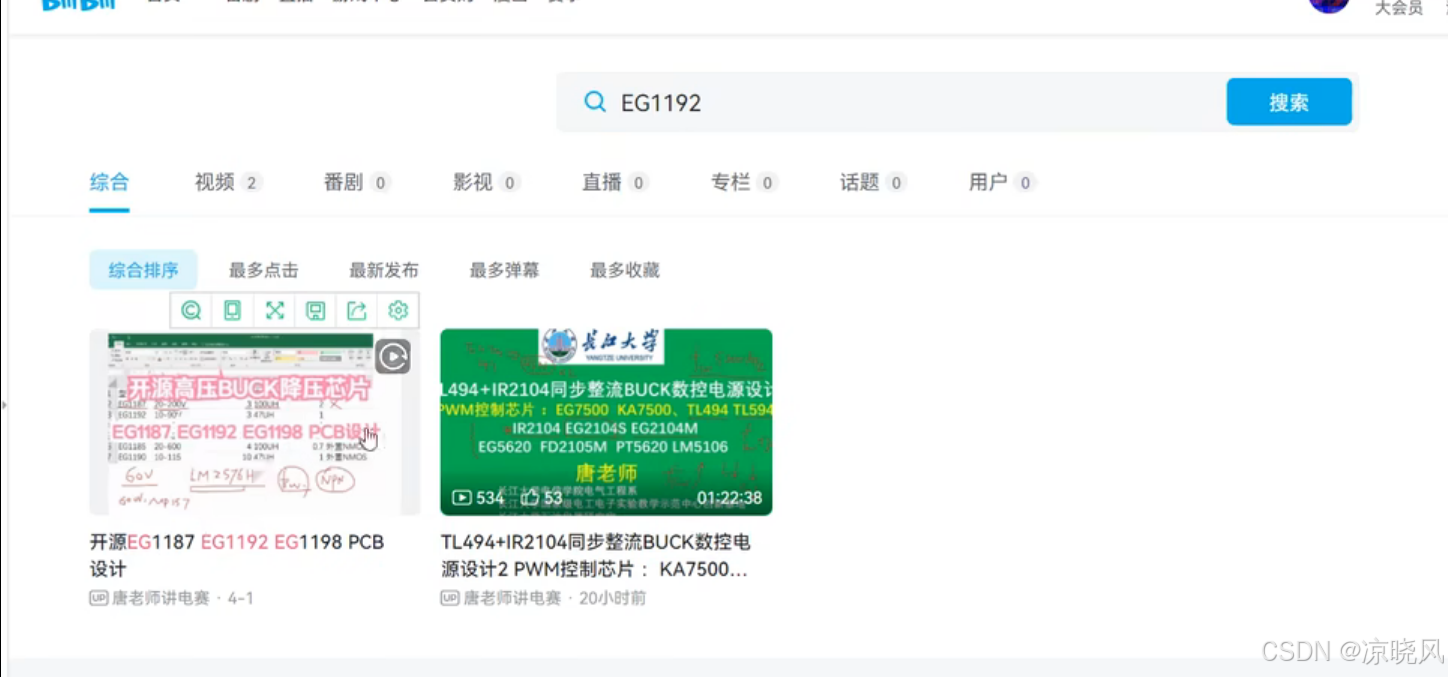Click the thumbs-up like icon showing 53
Screen dimensions: 1448x677
click(x=529, y=497)
